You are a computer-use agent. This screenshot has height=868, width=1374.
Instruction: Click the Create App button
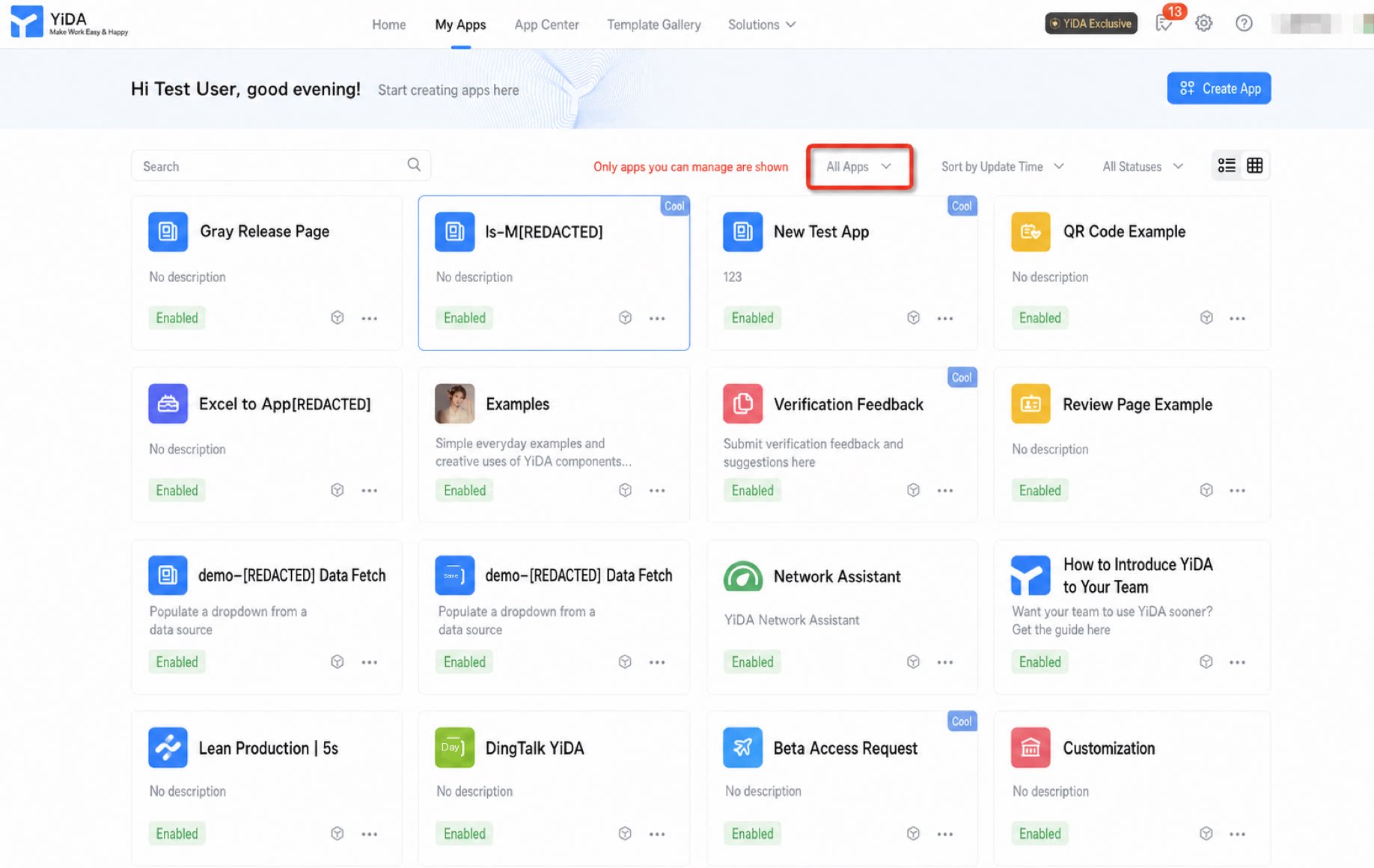1218,88
